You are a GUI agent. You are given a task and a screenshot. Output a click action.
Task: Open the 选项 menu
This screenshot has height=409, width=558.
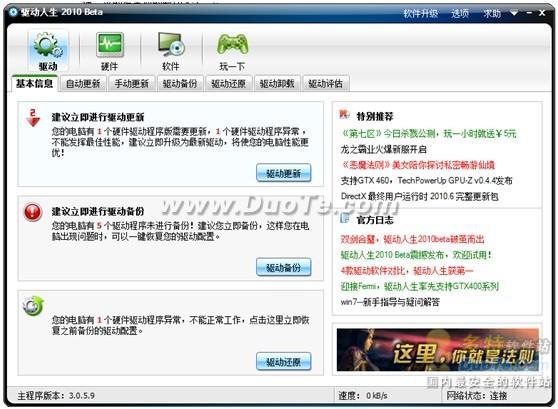pos(460,14)
